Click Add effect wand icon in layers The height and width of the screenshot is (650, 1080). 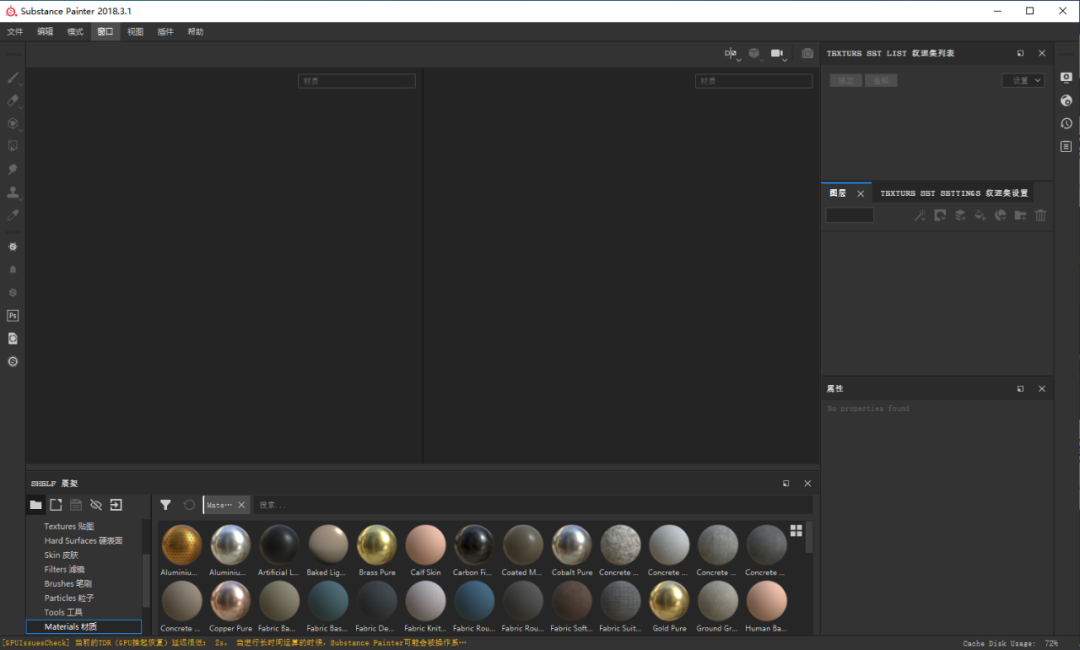[x=920, y=216]
